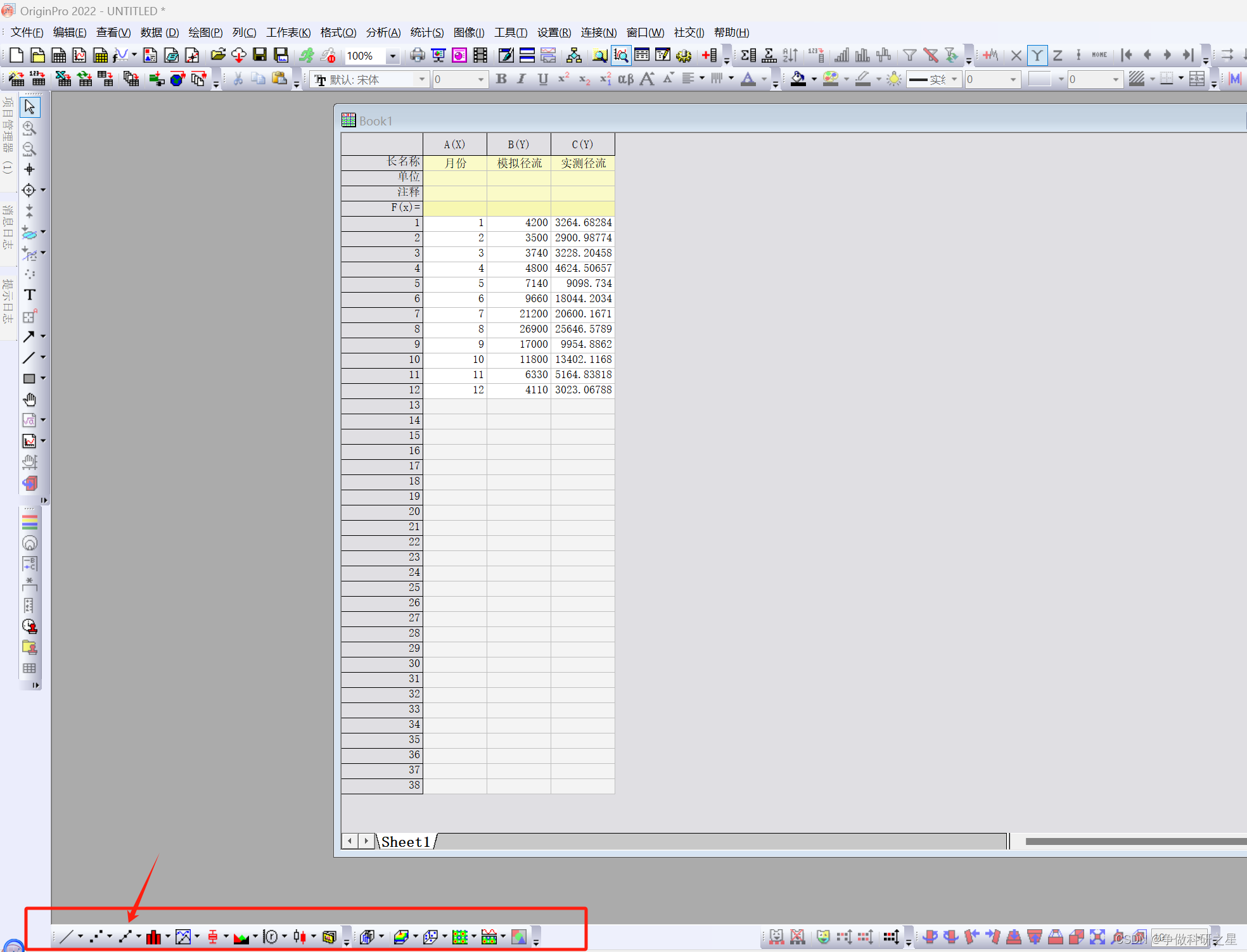Click the save project floppy icon

coord(260,56)
